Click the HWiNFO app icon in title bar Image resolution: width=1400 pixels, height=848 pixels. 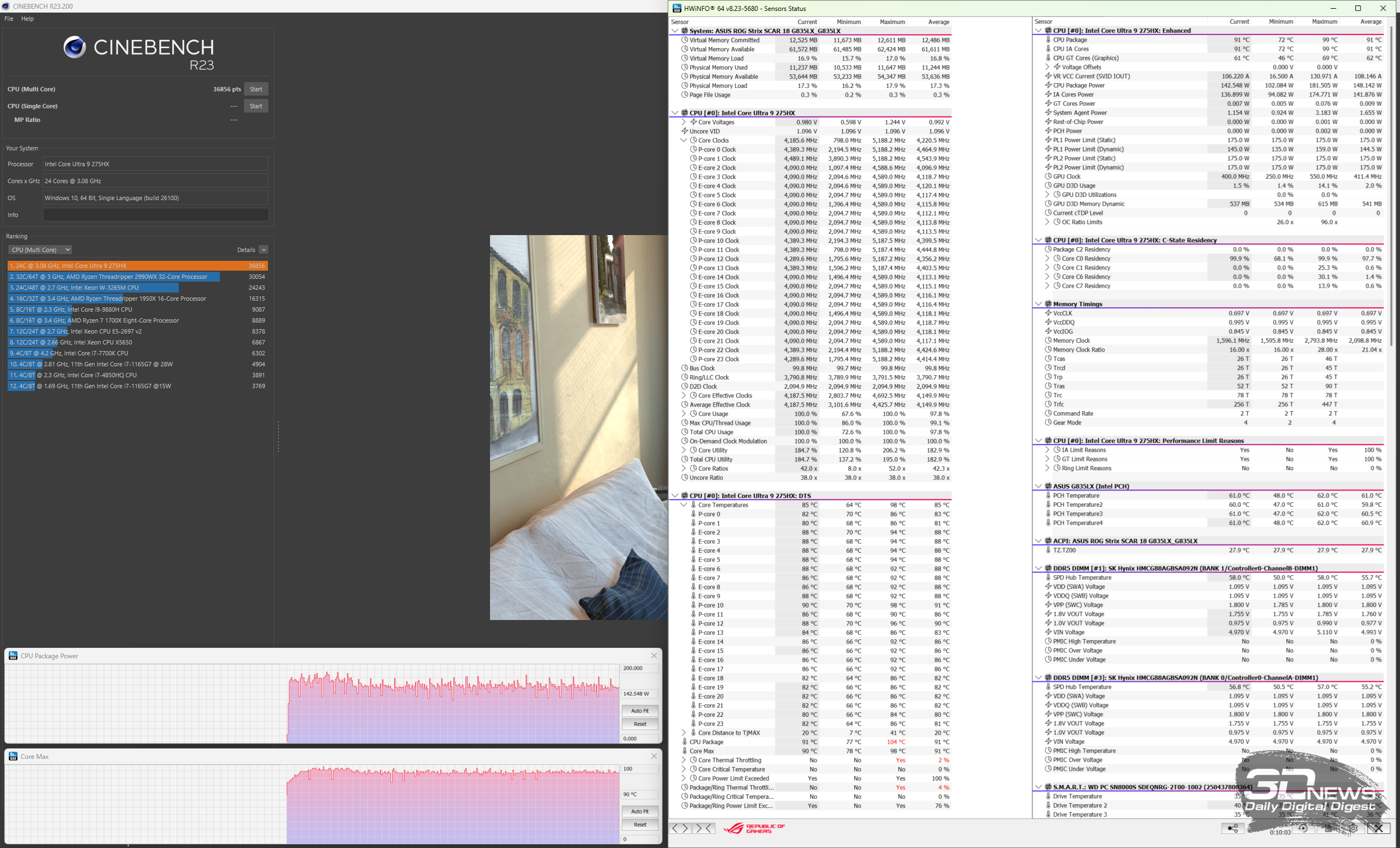tap(676, 9)
